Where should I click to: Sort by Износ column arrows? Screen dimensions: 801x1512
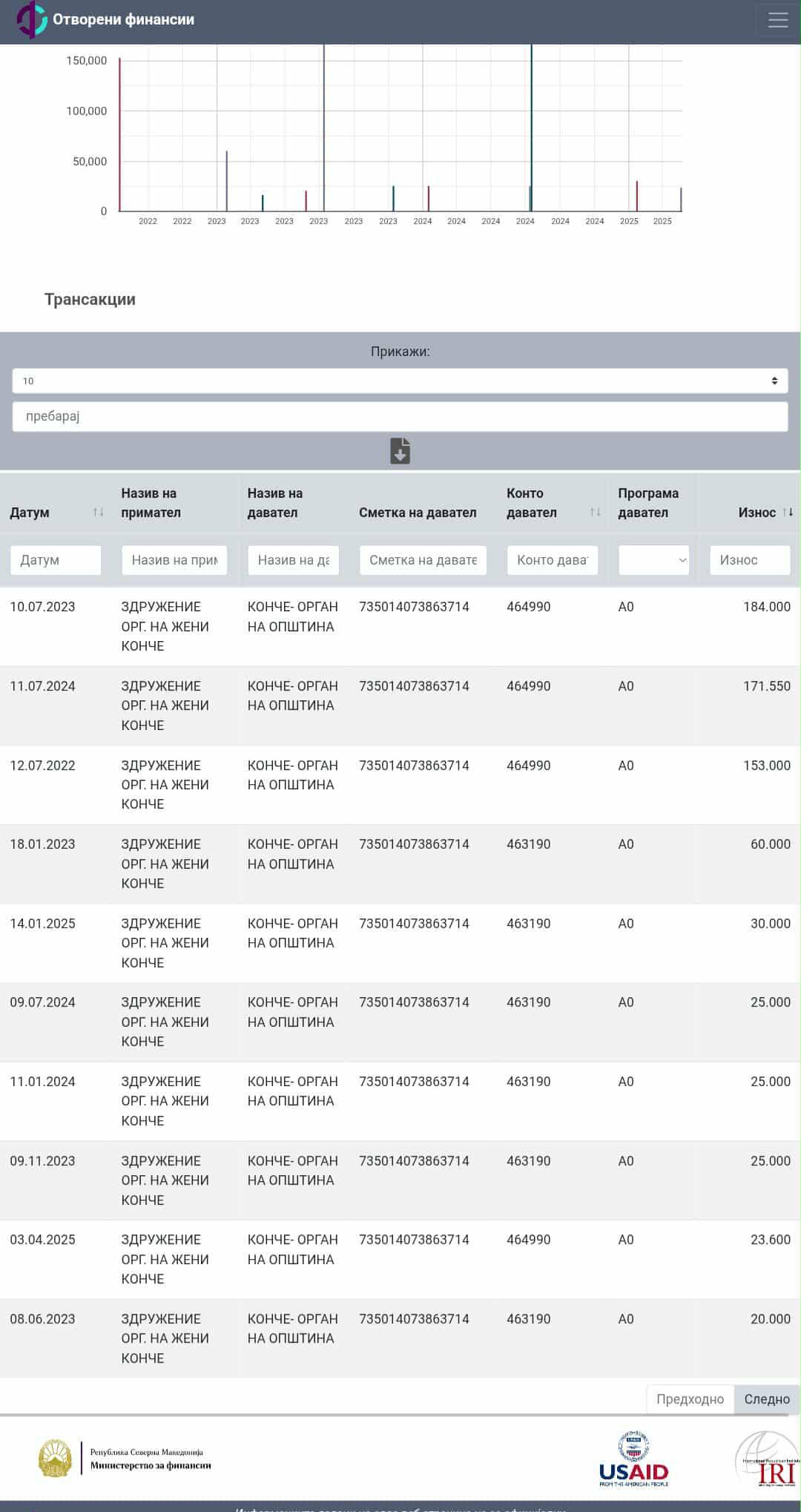(787, 513)
